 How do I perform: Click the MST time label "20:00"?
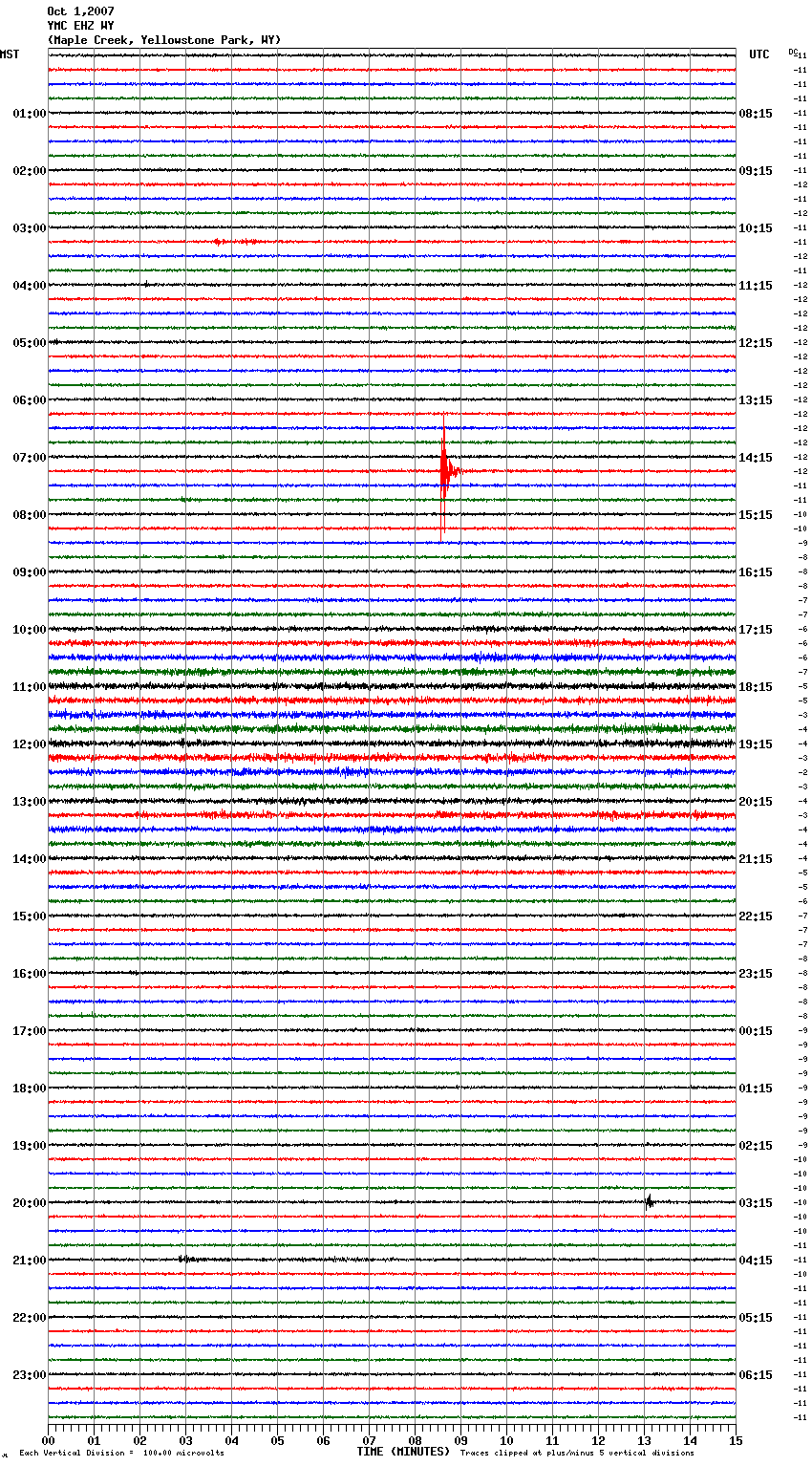[x=30, y=1203]
